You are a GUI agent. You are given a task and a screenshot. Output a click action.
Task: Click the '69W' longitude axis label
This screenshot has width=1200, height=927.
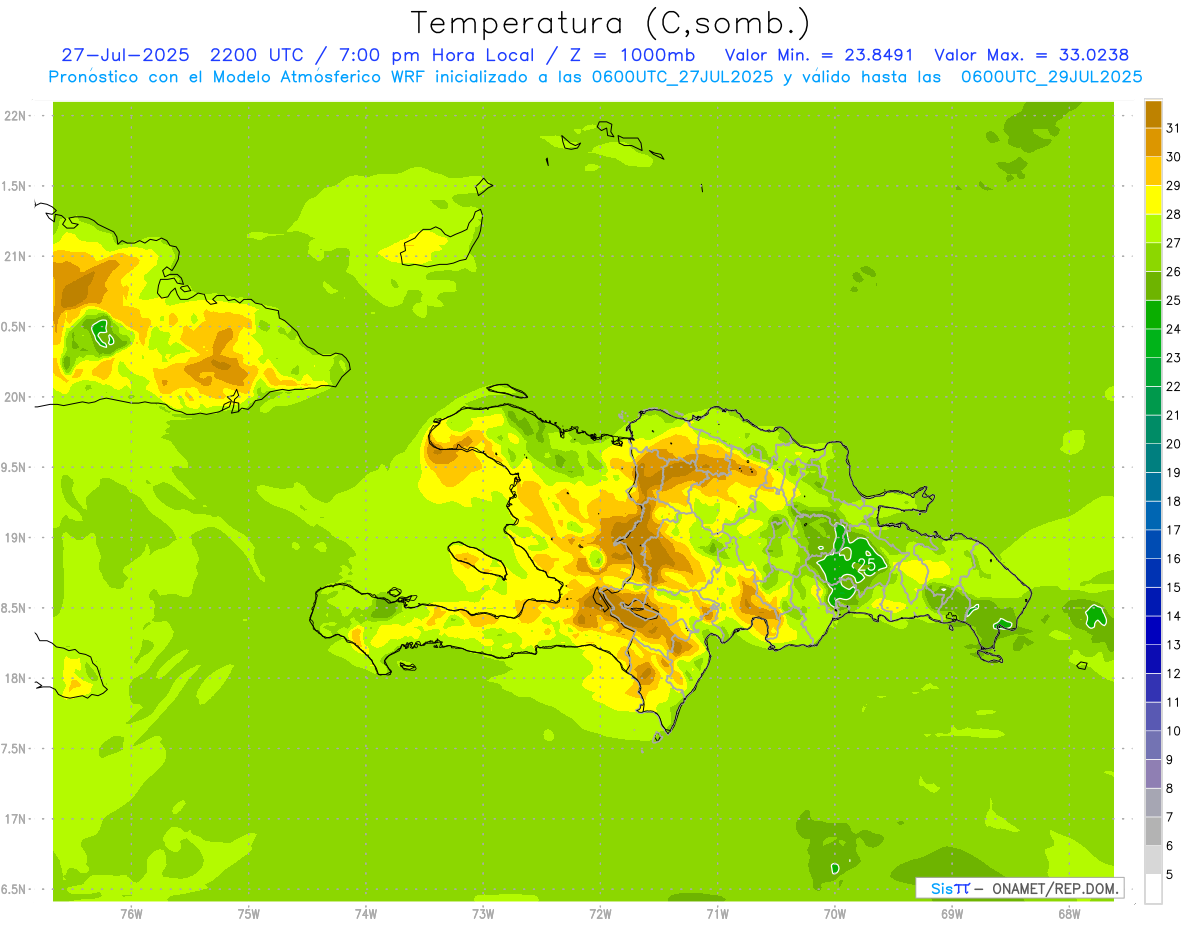(x=952, y=914)
